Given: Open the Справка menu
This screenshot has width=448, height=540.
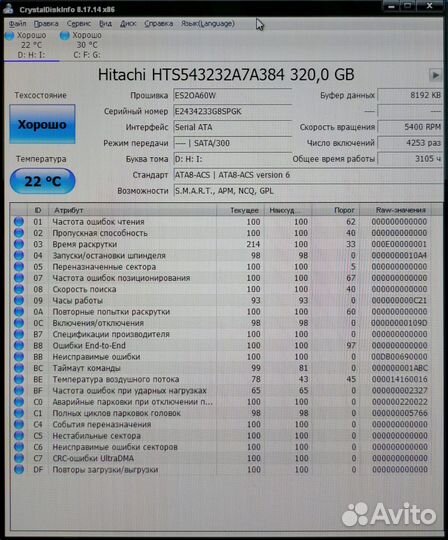Looking at the screenshot, I should coord(158,24).
